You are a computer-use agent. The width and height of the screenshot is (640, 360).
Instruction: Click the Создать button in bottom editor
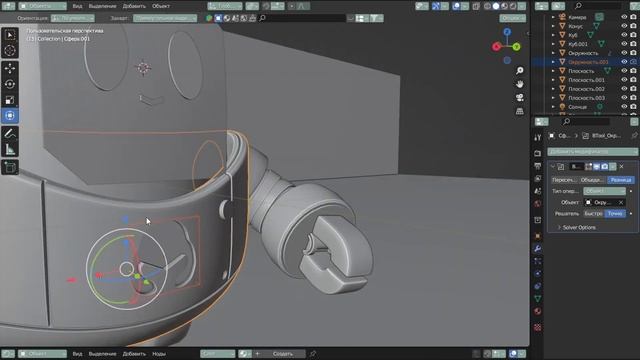pos(282,353)
